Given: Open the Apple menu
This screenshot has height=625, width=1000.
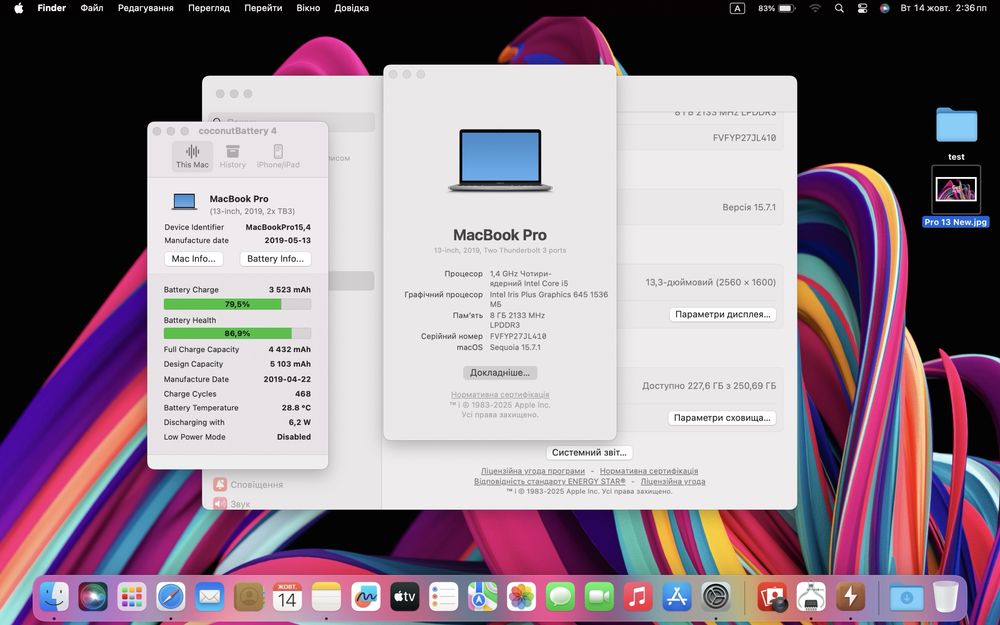Looking at the screenshot, I should [18, 8].
